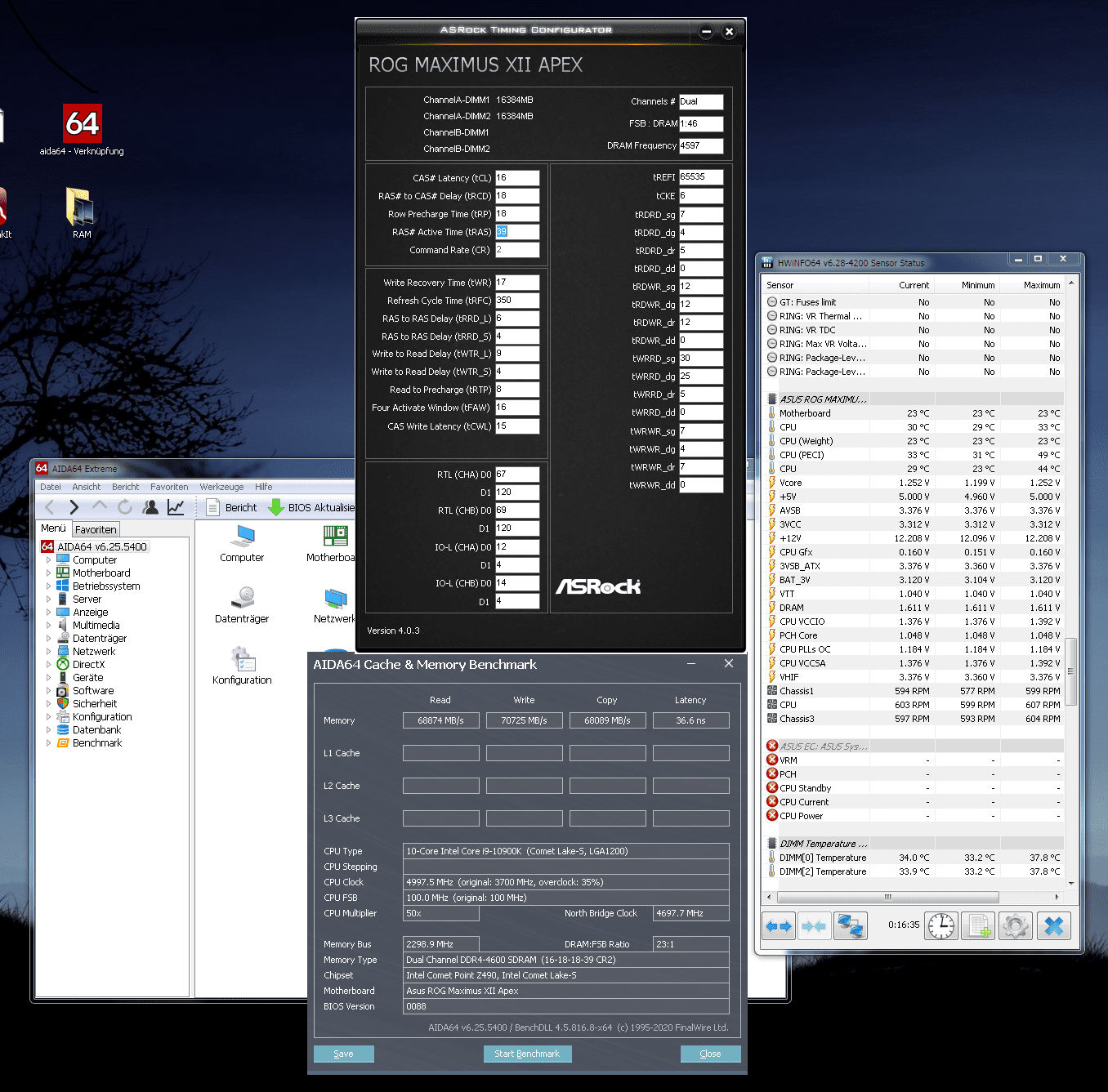Open the Konfiguration icon in AIDA64 main pane
The height and width of the screenshot is (1092, 1108).
coord(242,666)
